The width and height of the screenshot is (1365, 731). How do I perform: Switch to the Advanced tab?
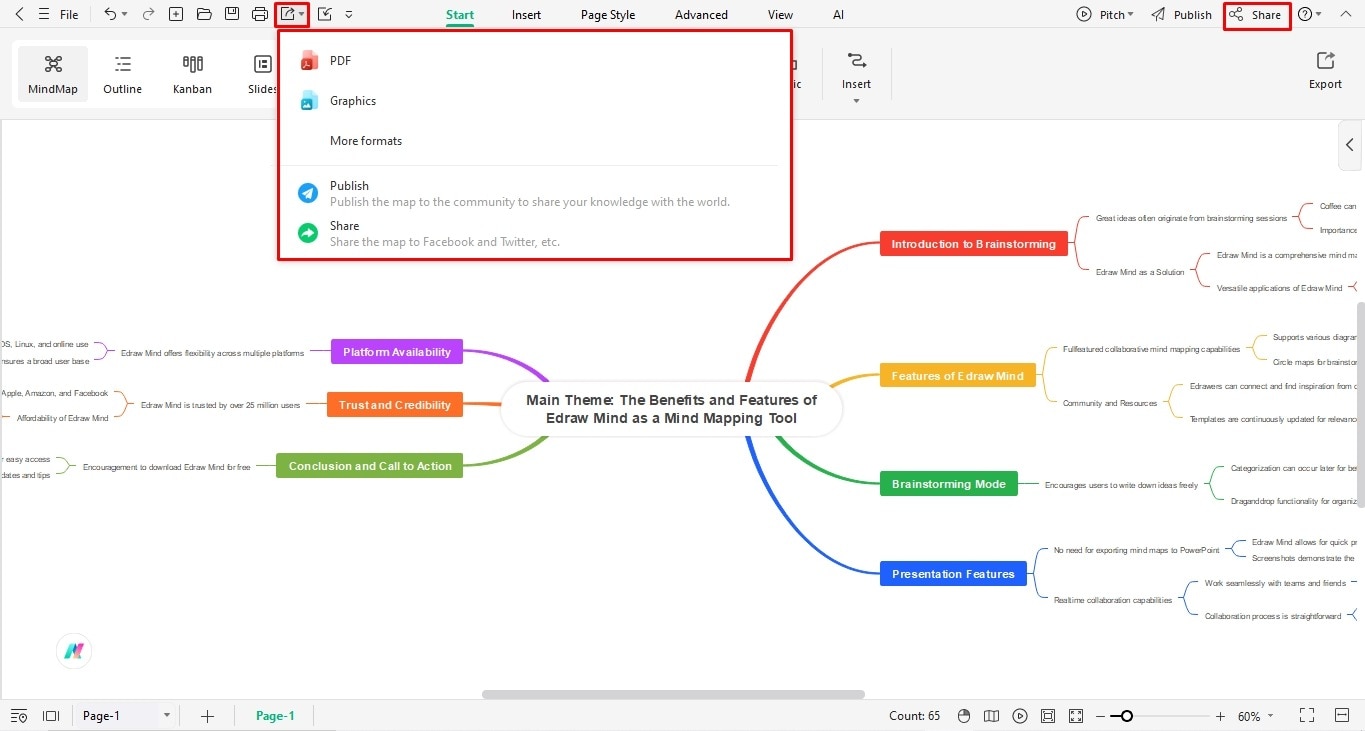(x=701, y=15)
